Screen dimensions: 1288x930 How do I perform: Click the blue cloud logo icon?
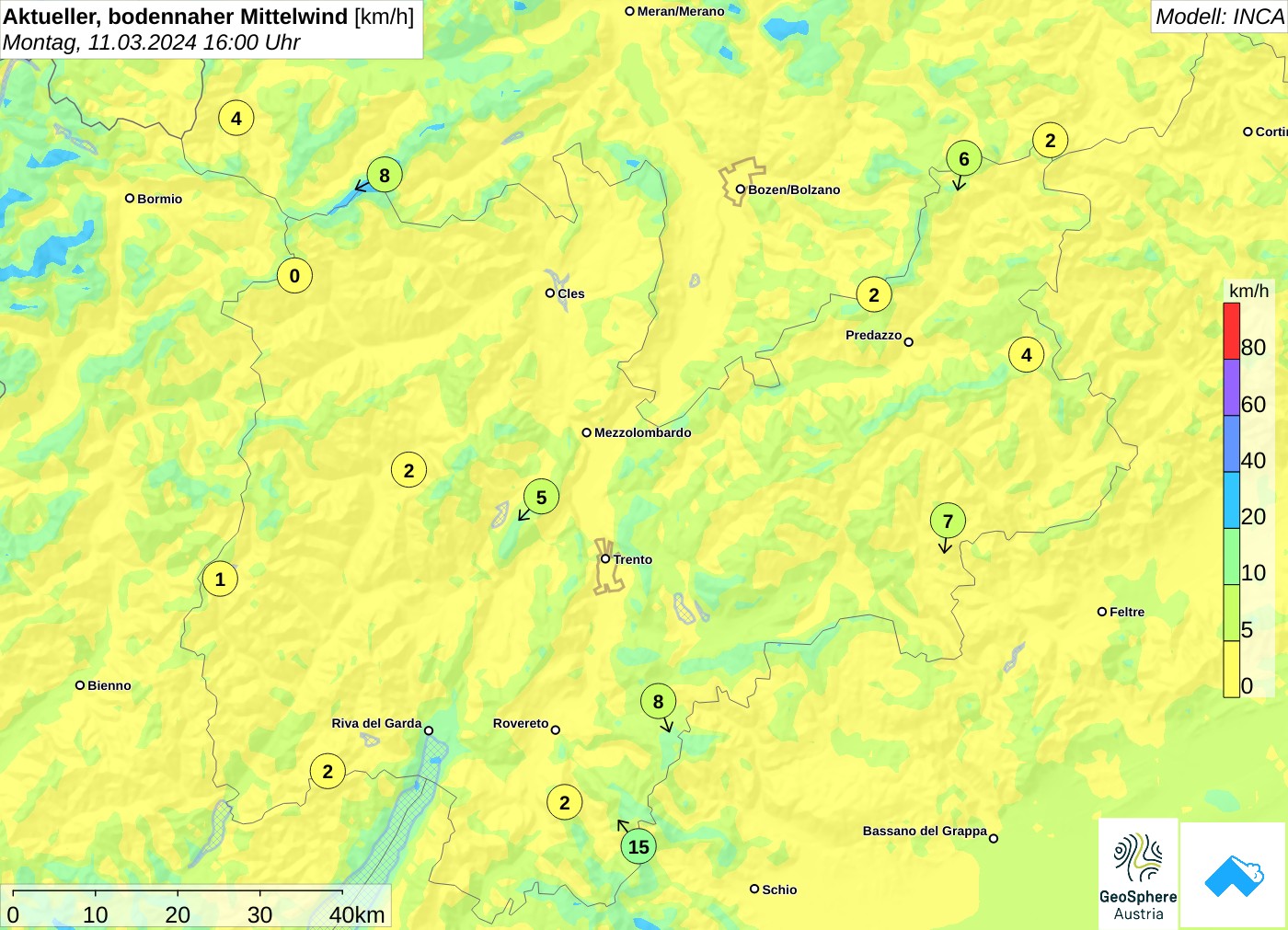click(x=1234, y=876)
